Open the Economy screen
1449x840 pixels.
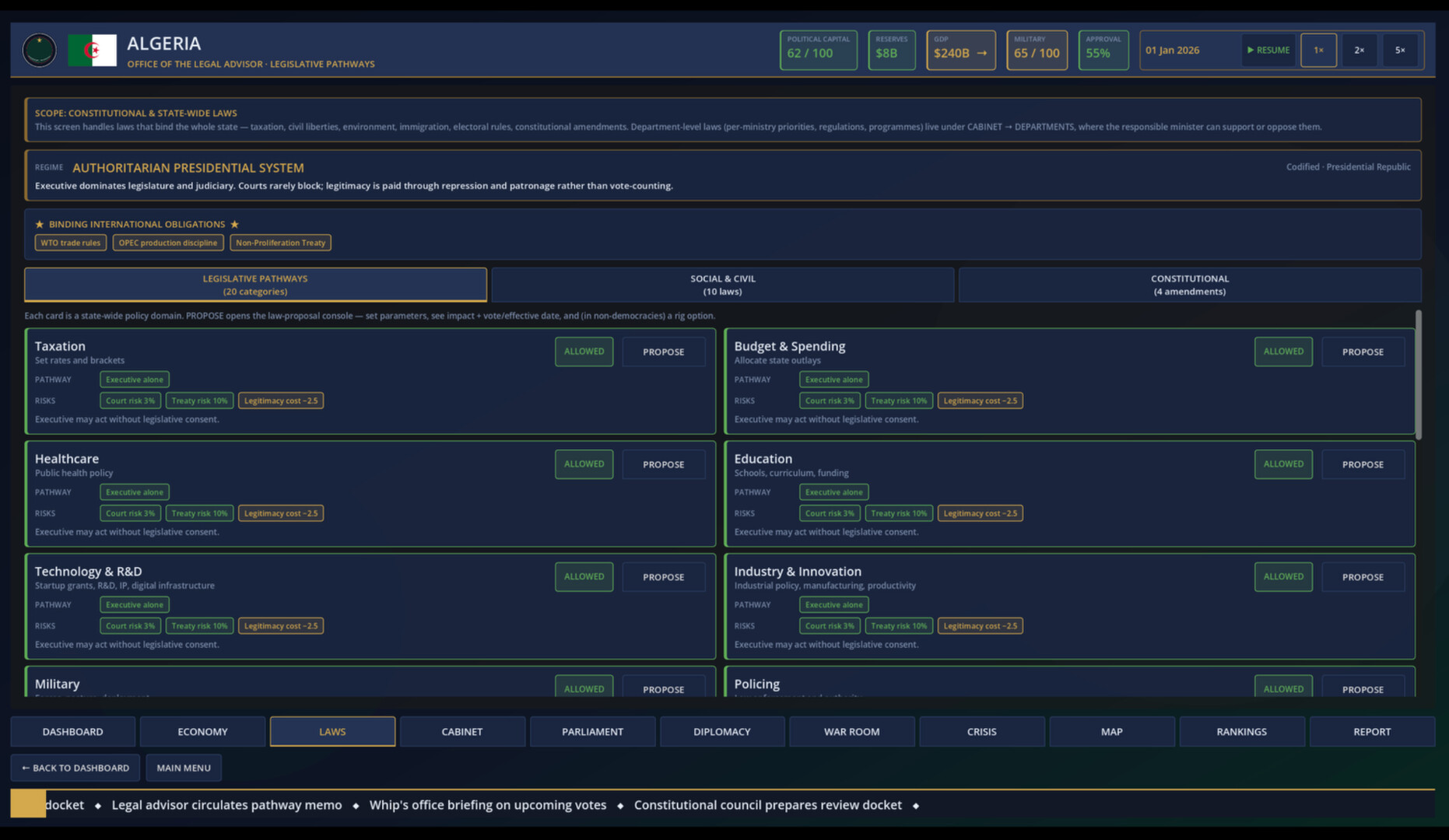(202, 732)
